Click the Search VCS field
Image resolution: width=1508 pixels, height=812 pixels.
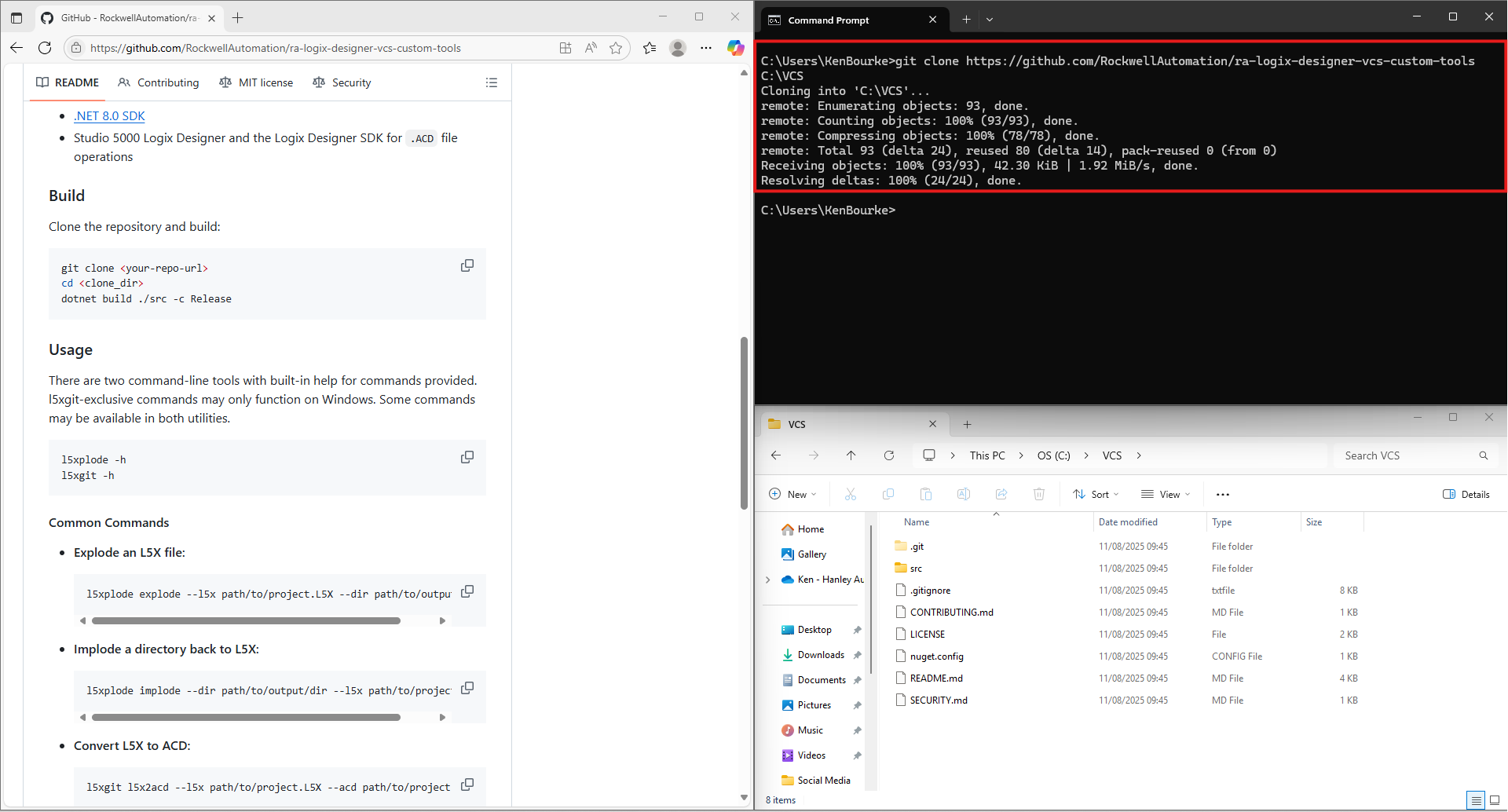point(1415,455)
